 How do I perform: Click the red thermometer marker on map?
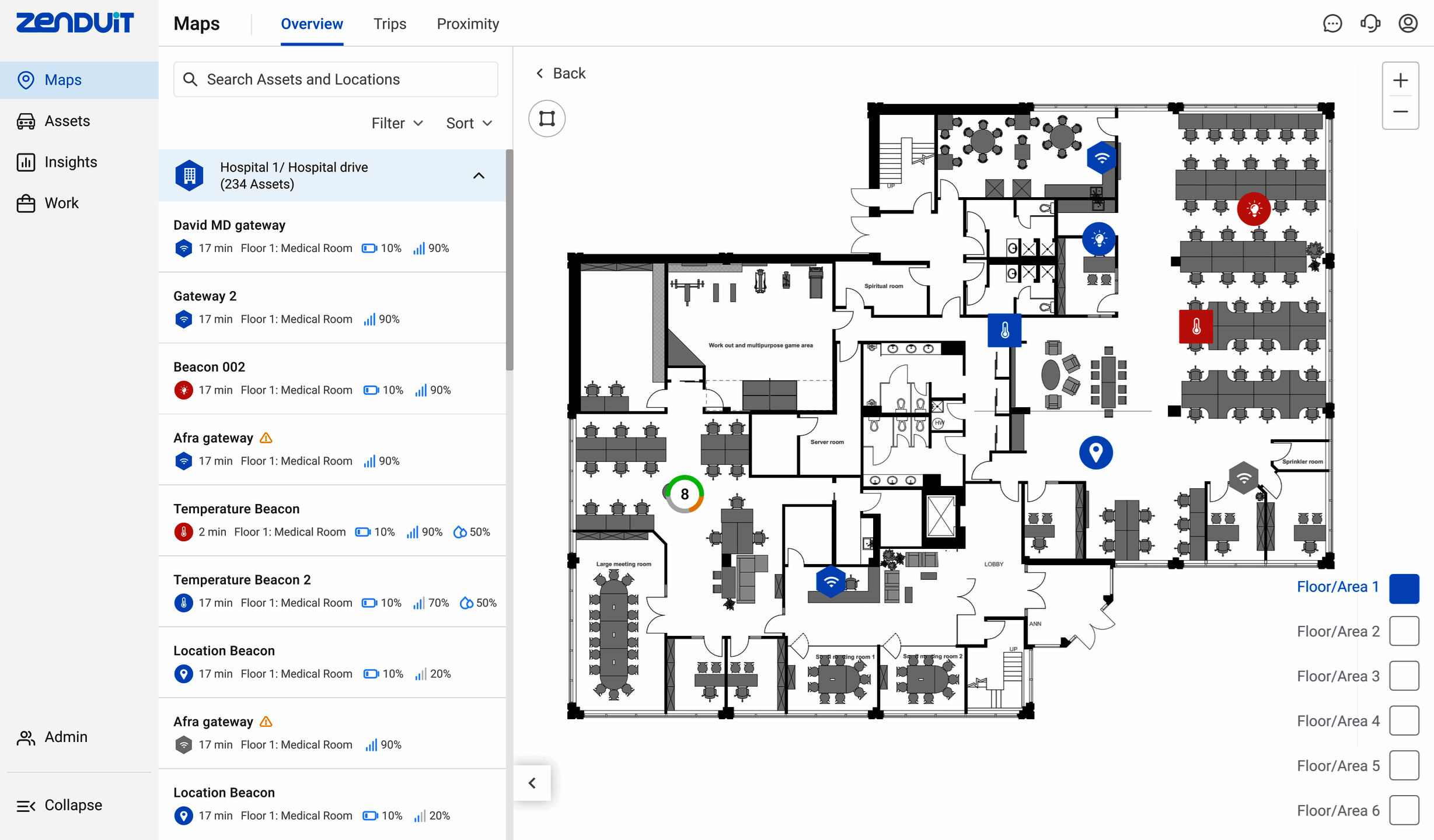tap(1196, 327)
